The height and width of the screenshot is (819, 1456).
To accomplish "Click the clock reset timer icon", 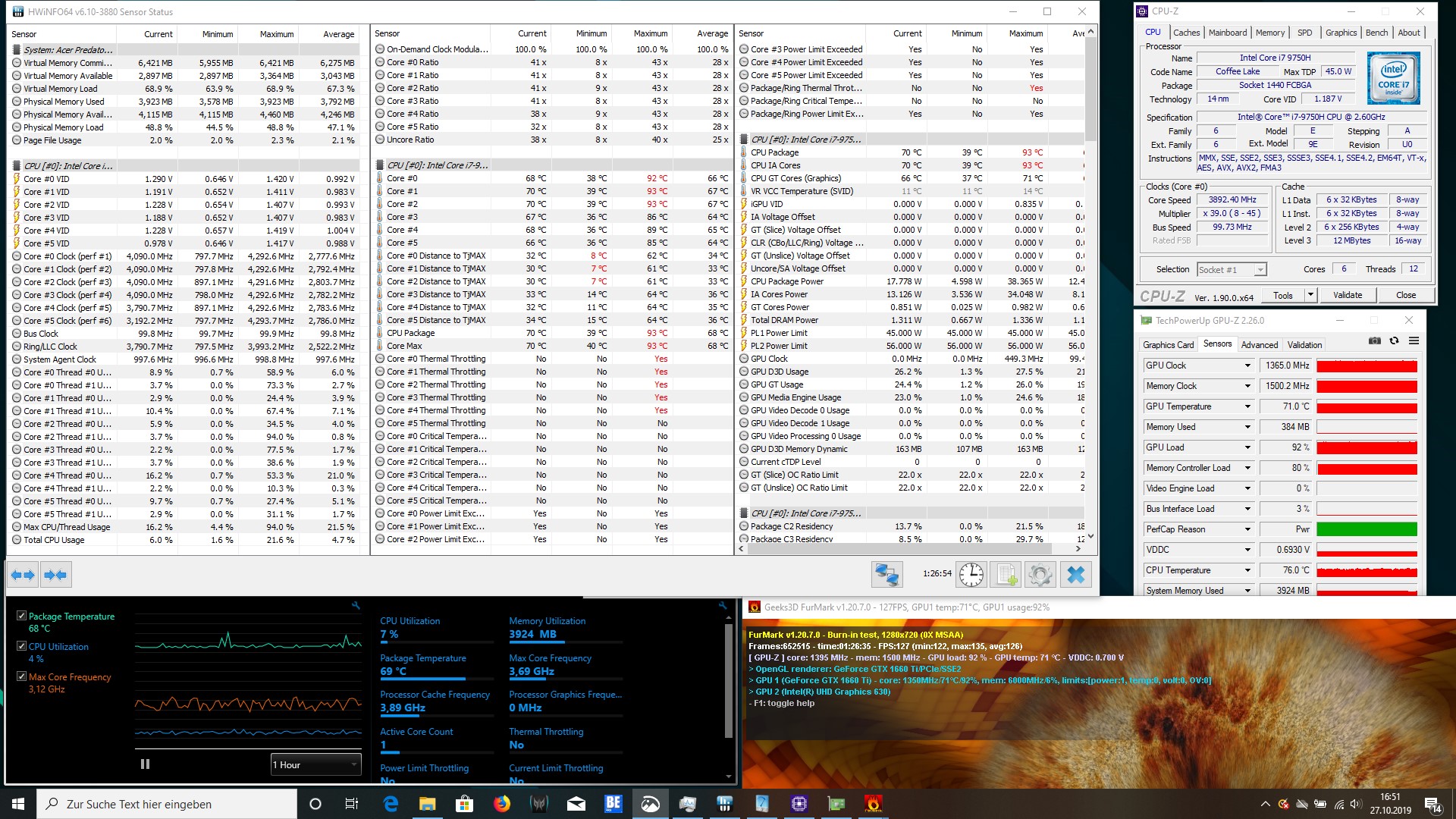I will coord(971,575).
